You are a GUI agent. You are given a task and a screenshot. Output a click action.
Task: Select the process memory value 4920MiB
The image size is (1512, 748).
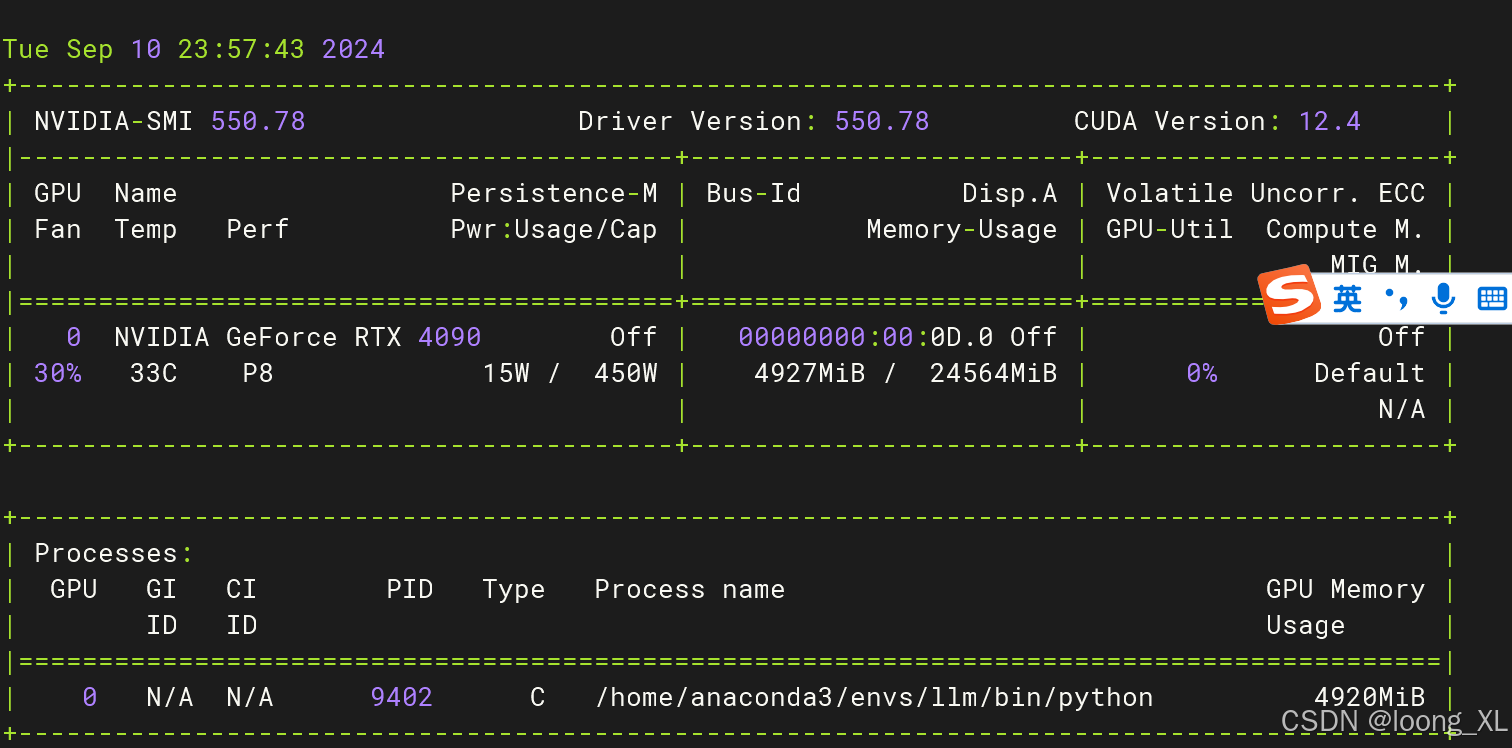1370,697
